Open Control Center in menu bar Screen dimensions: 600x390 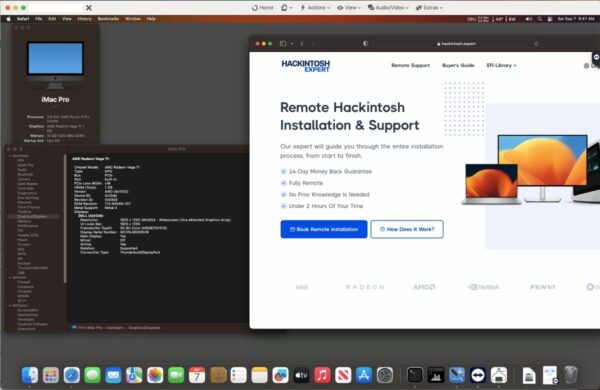[550, 19]
